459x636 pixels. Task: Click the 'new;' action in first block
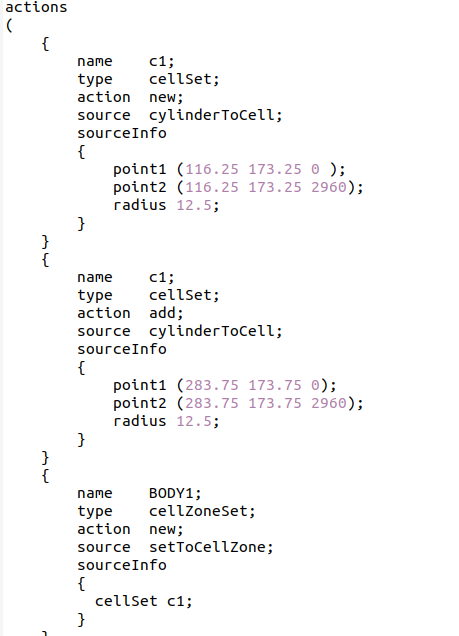[x=166, y=97]
